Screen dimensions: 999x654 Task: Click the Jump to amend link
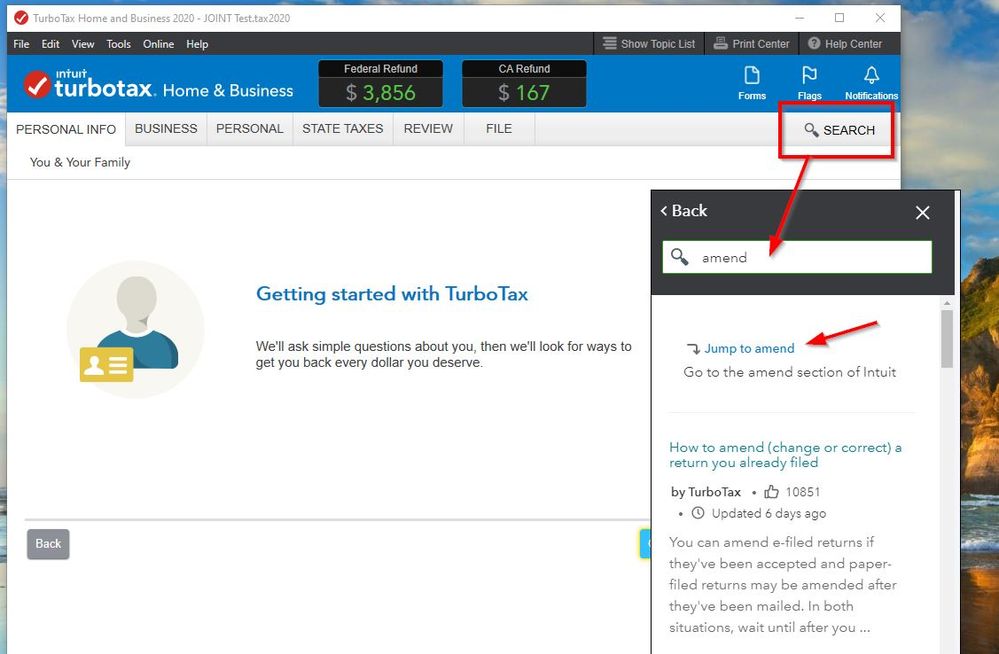pos(749,349)
